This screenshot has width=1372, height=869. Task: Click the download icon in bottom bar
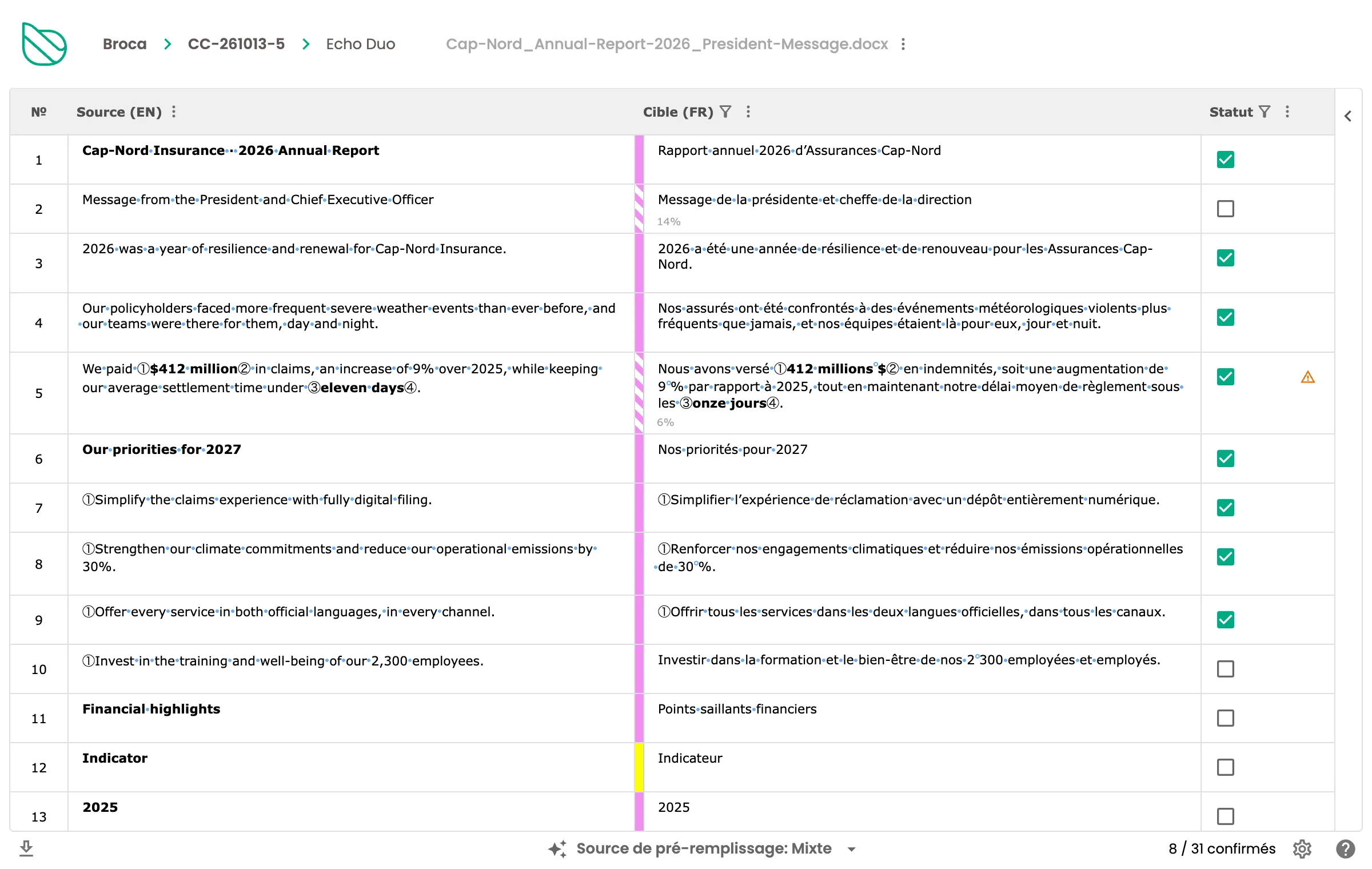click(x=26, y=848)
